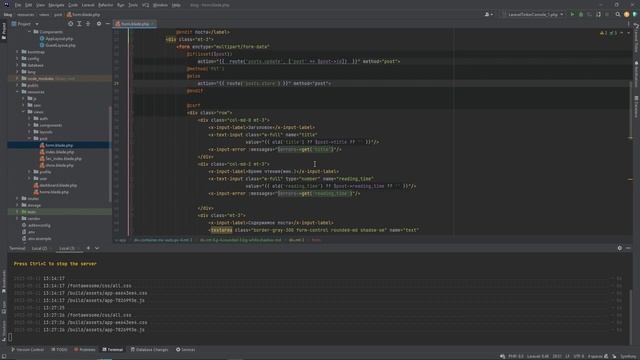The height and width of the screenshot is (360, 640).
Task: Collapse the resources folder
Action: (17, 92)
